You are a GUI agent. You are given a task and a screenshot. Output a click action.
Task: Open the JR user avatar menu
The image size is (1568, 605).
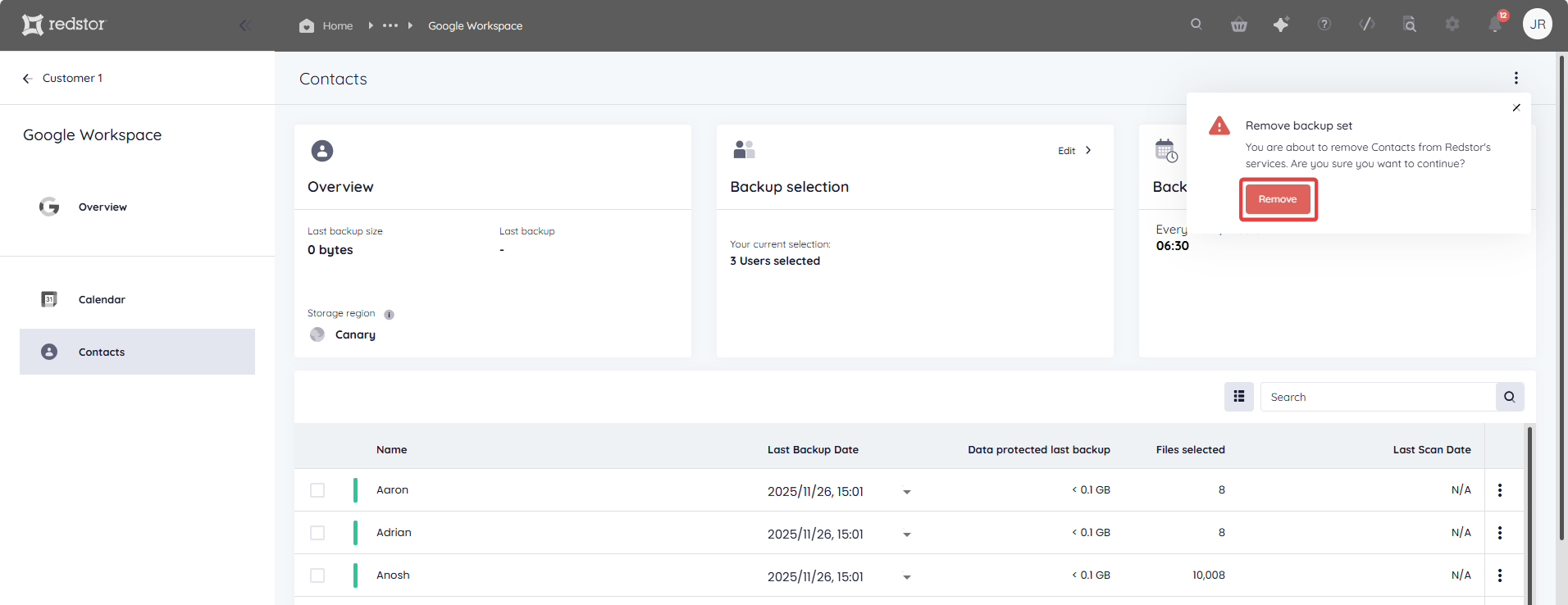1538,24
